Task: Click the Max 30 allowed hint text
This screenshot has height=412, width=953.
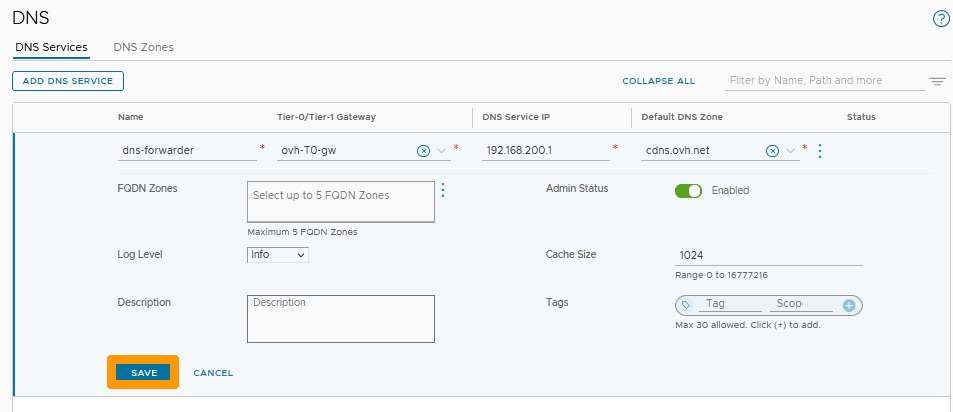Action: pyautogui.click(x=748, y=325)
